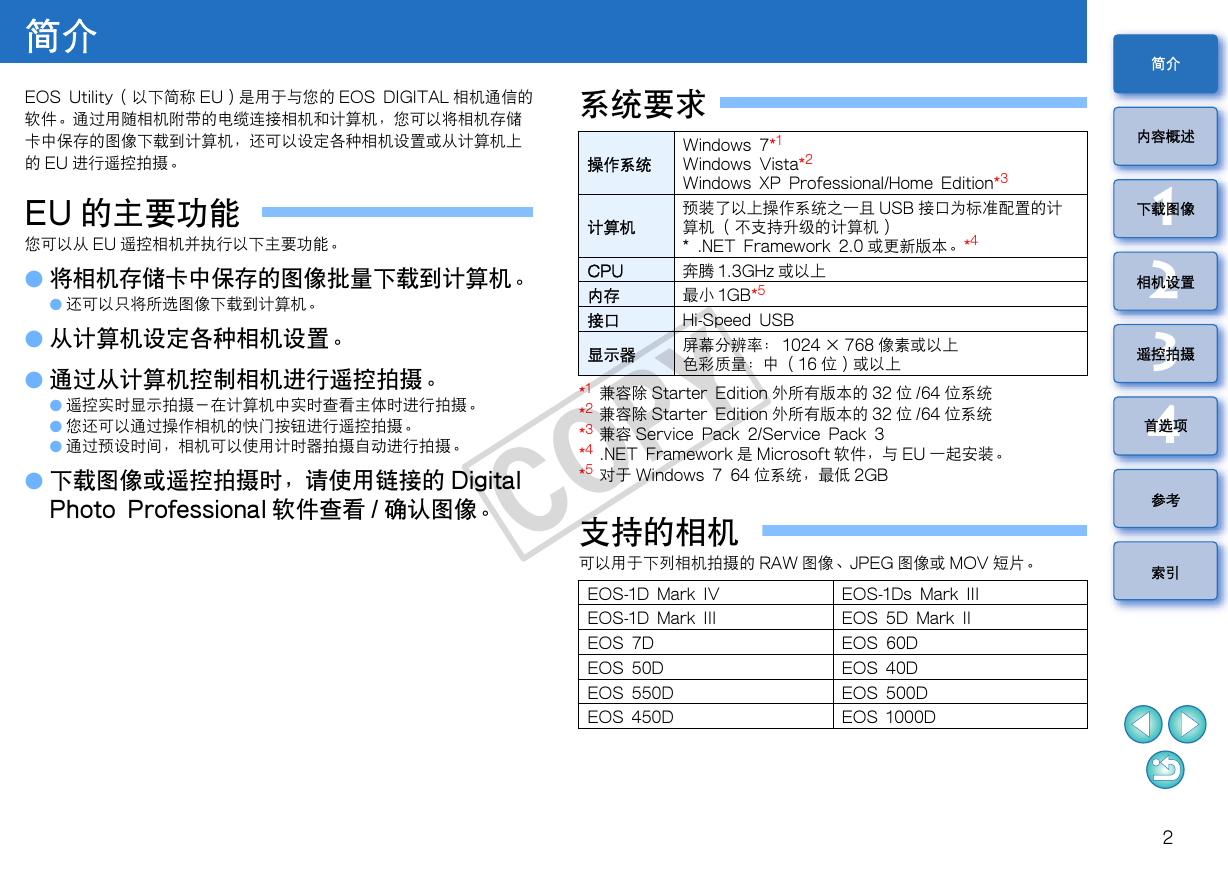
Task: Click the page number 2
Action: [1167, 838]
